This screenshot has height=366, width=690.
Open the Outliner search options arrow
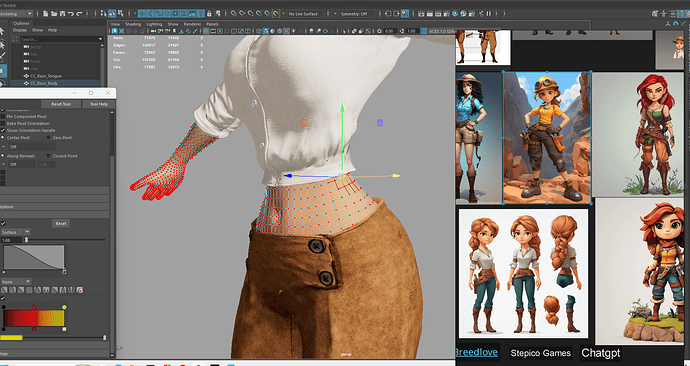click(100, 39)
